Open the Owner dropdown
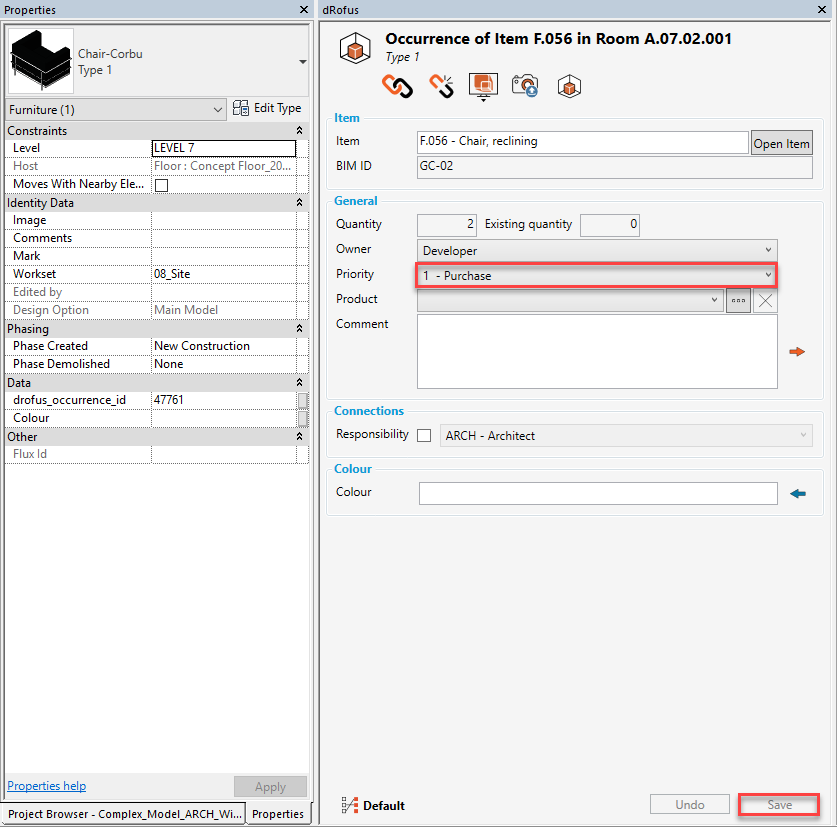The image size is (837, 827). tap(596, 248)
